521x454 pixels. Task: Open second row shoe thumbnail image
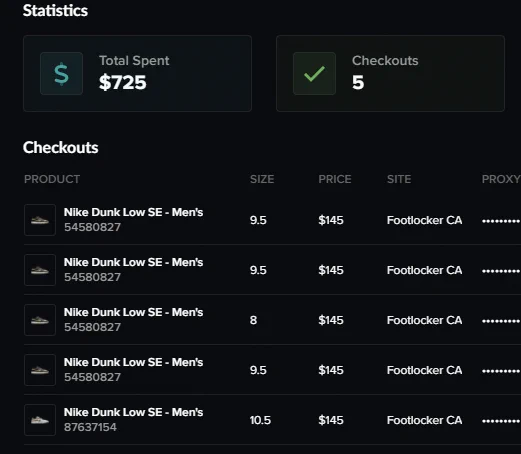click(x=40, y=270)
